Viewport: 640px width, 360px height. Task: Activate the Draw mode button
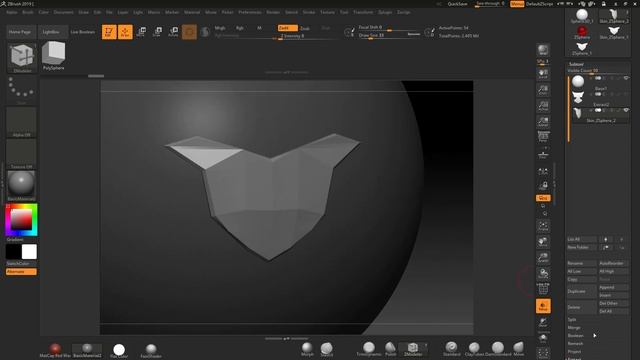click(x=125, y=32)
